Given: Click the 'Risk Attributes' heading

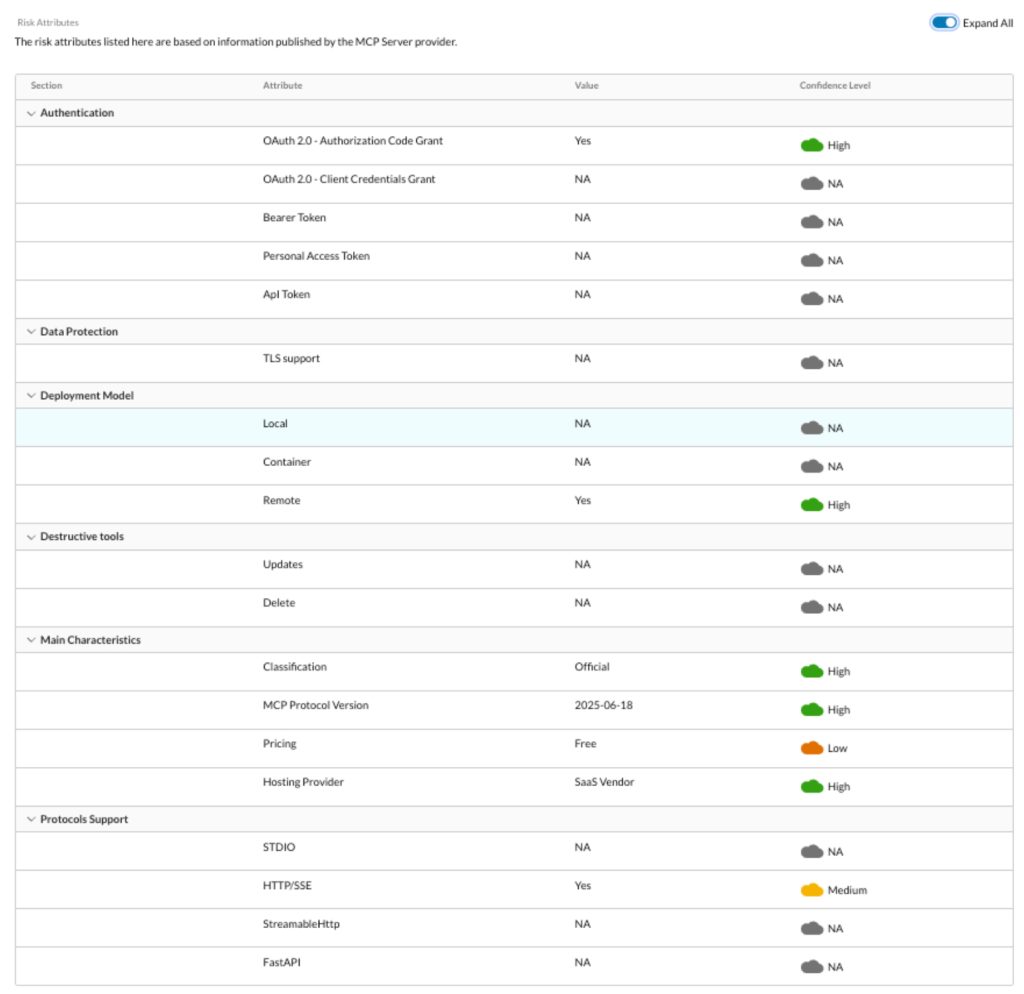Looking at the screenshot, I should pos(48,23).
